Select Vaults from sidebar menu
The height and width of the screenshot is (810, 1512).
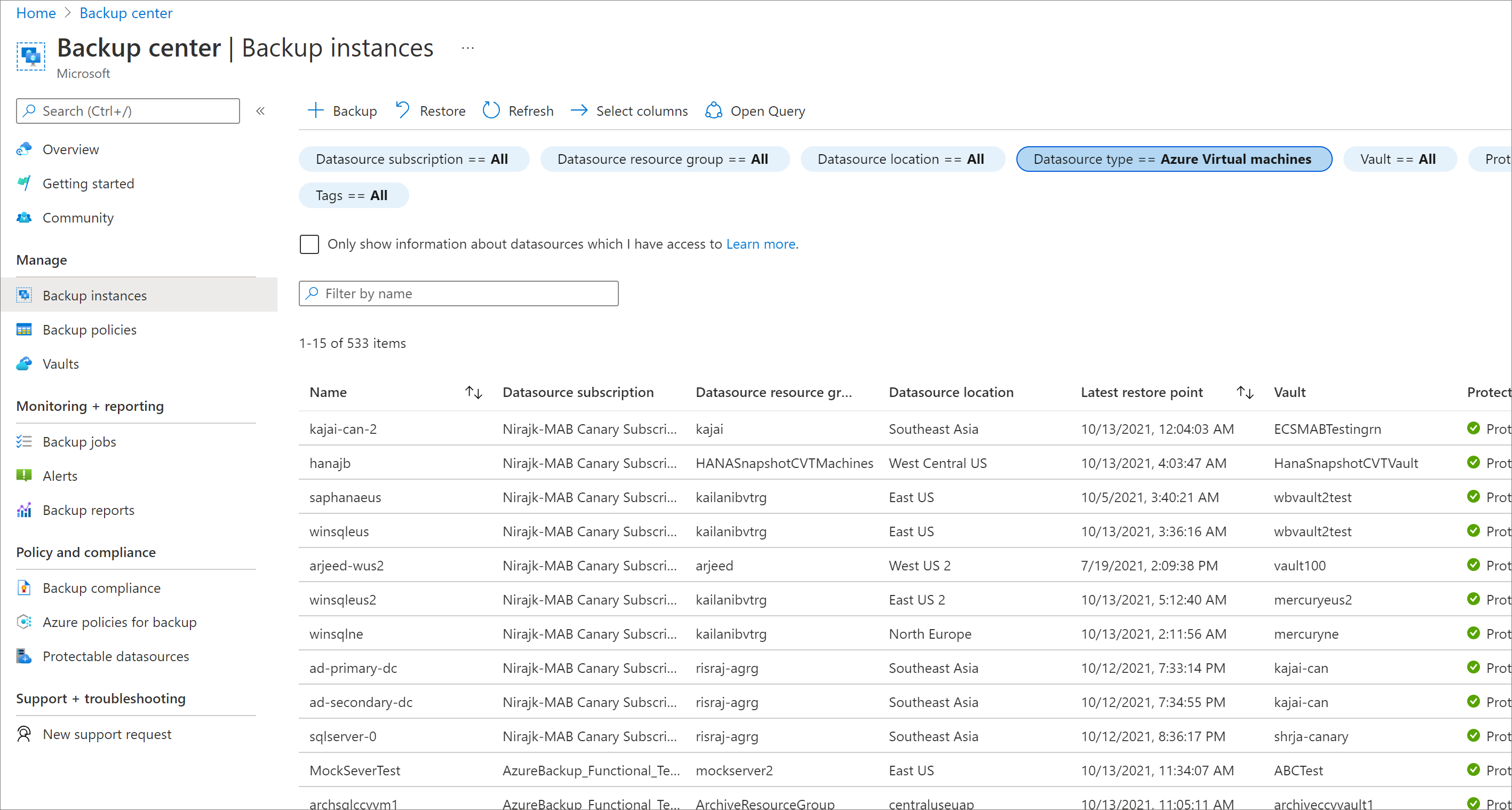[x=57, y=363]
